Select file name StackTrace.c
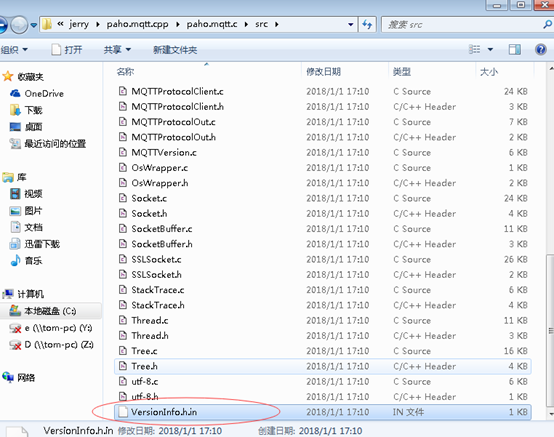 click(158, 290)
